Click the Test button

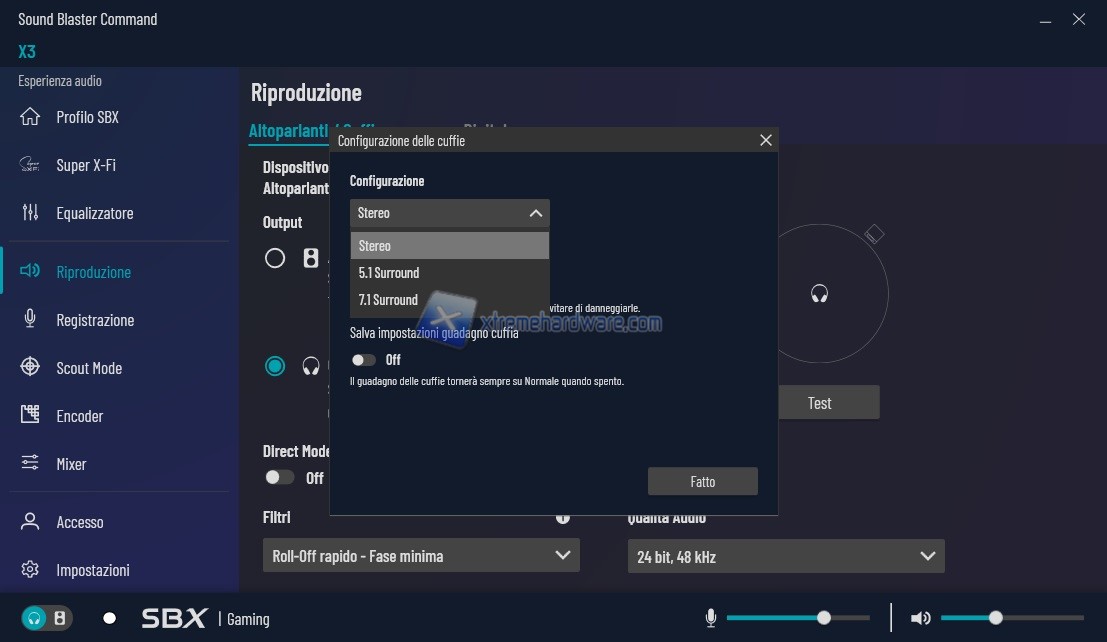[819, 403]
